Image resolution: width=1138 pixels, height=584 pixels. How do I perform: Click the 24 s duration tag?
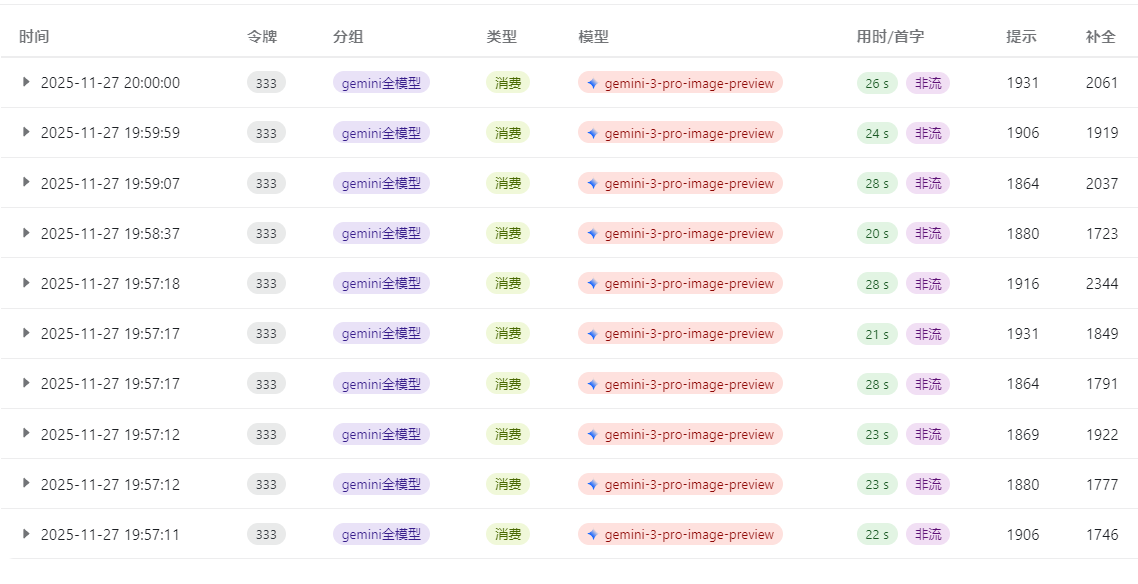tap(877, 133)
